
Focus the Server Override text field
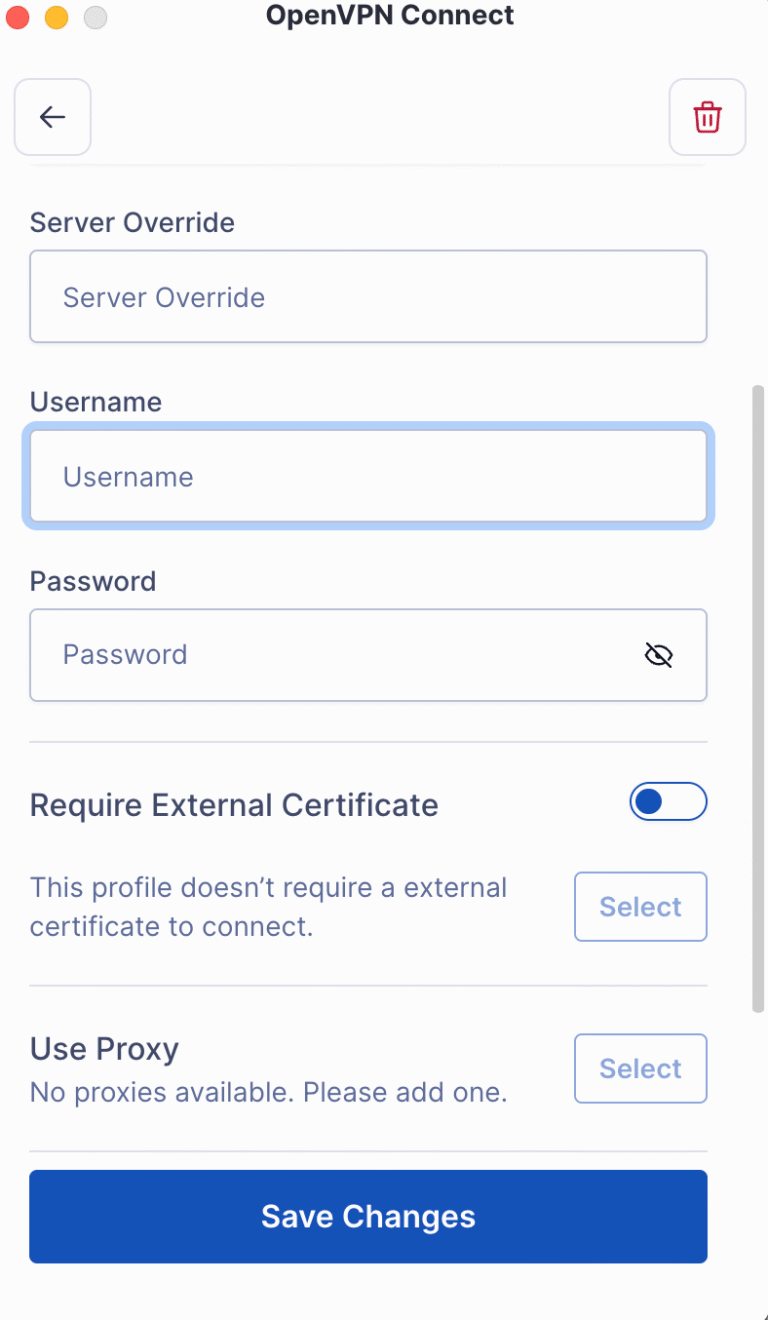(x=368, y=297)
